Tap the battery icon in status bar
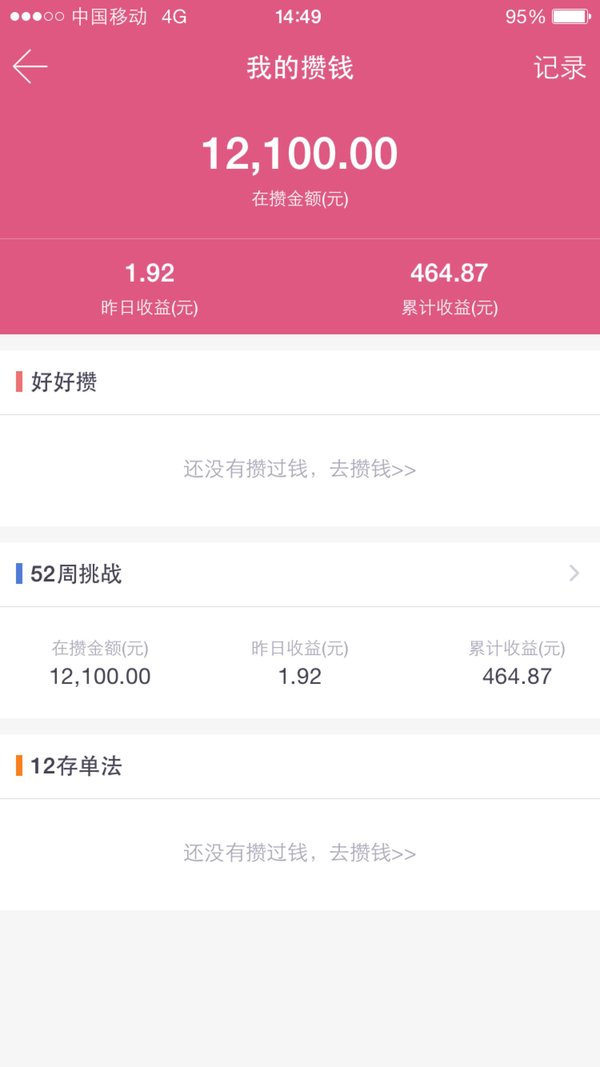 click(571, 16)
